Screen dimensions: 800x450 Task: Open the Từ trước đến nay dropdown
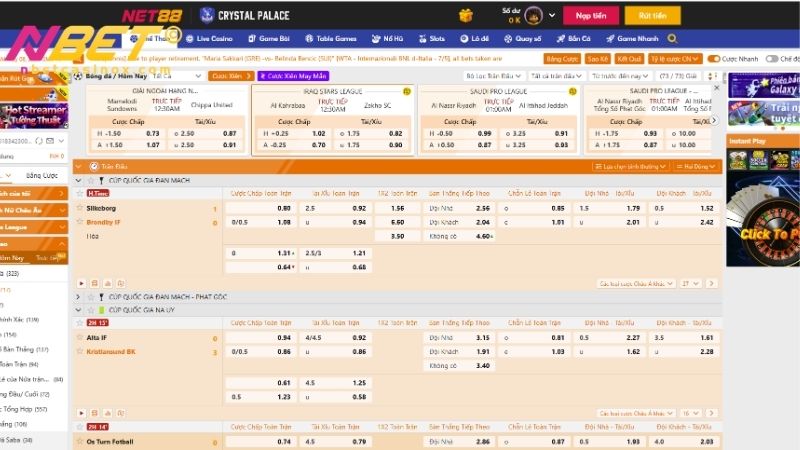[x=620, y=76]
